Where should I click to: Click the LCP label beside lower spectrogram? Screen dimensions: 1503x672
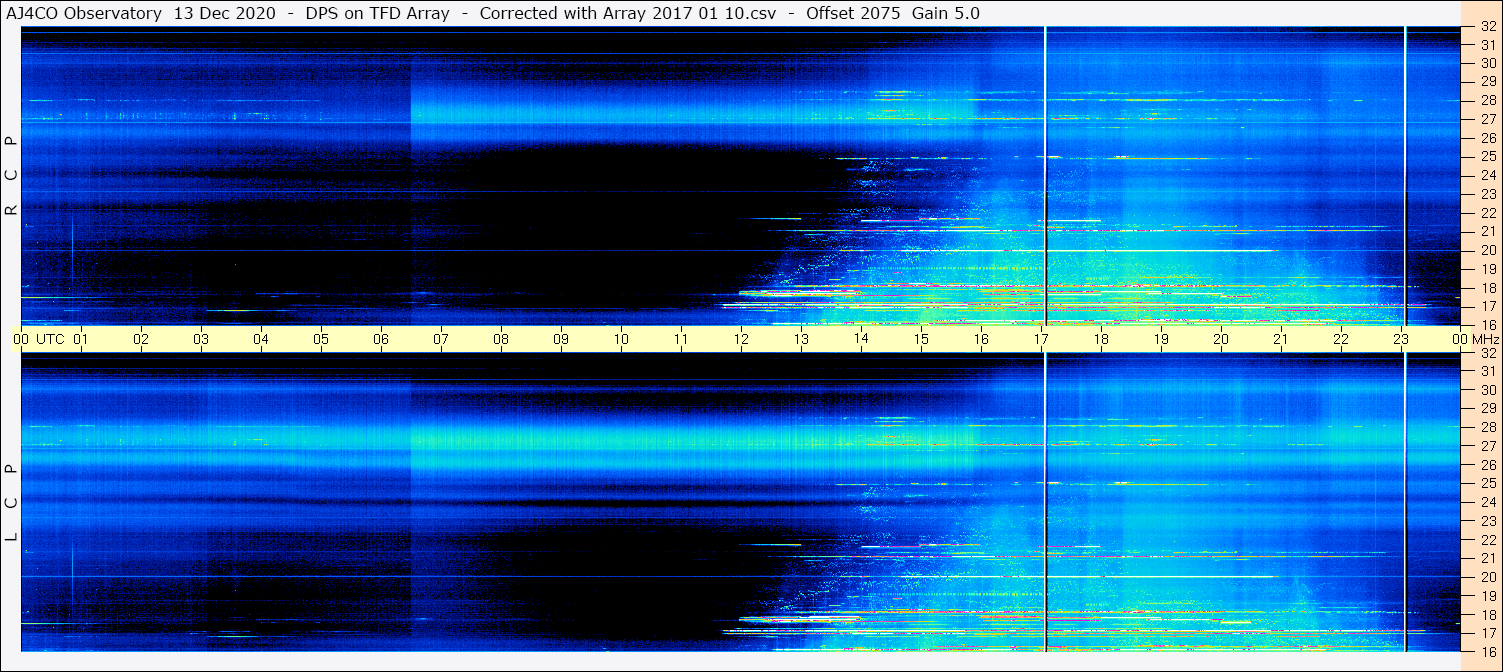(11, 502)
